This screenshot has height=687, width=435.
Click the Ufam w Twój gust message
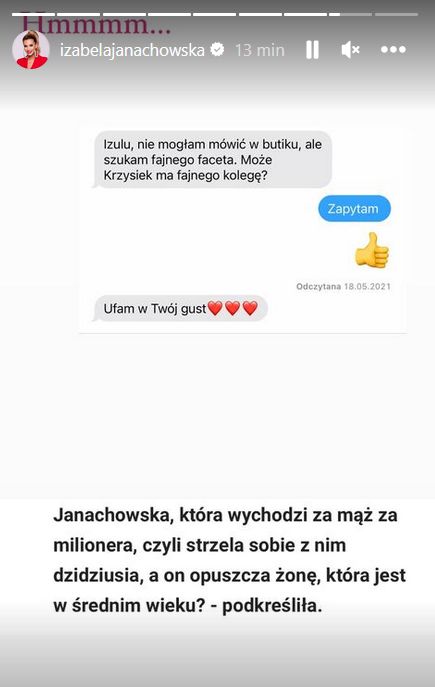pyautogui.click(x=180, y=308)
